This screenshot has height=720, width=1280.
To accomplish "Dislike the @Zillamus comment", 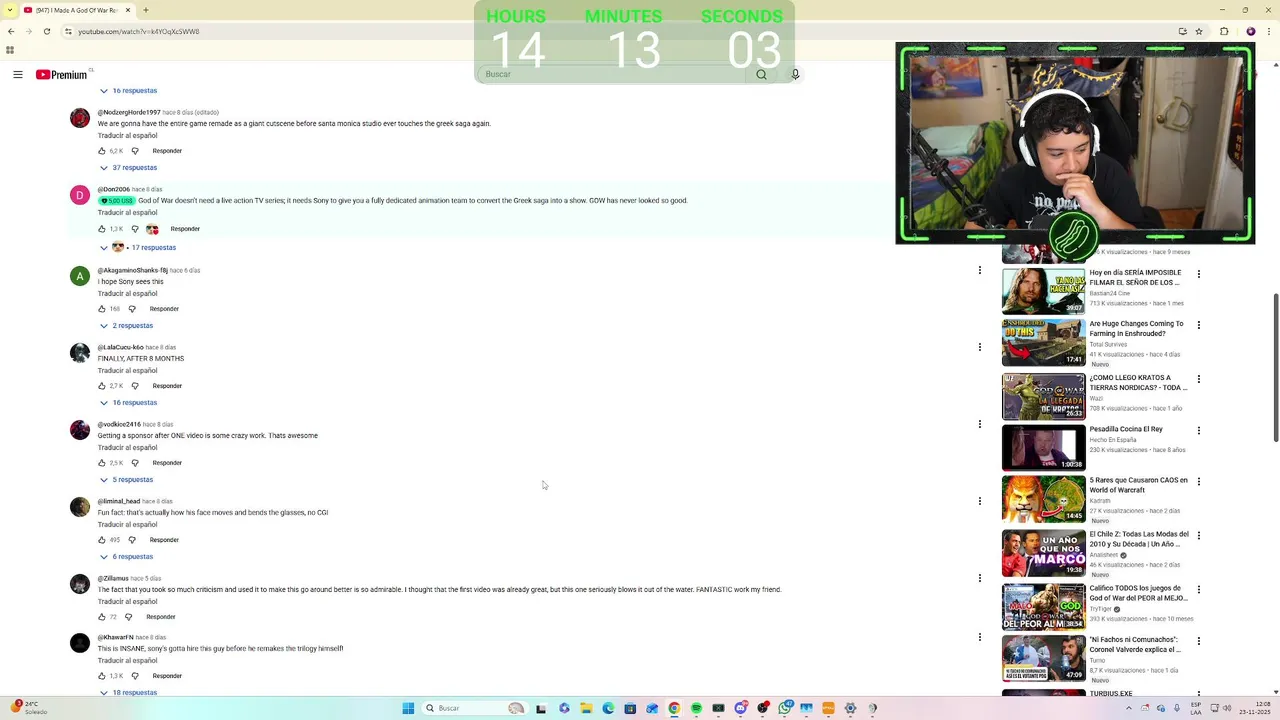I will pos(128,617).
